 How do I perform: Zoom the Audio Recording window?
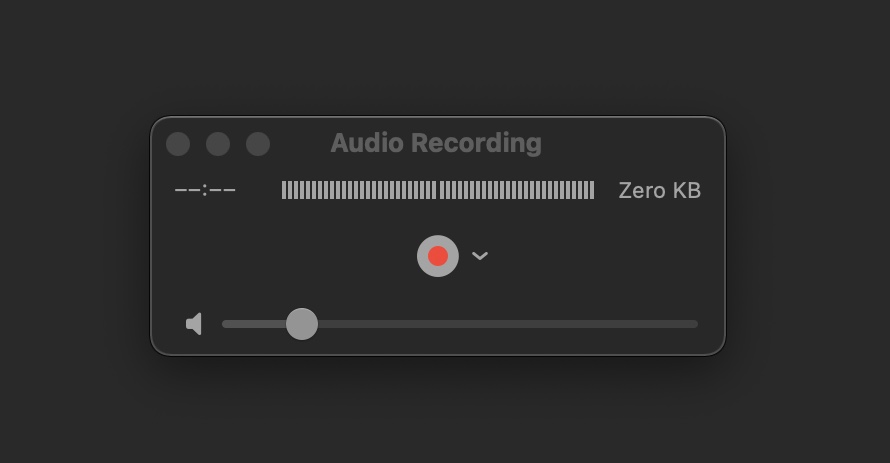tap(258, 144)
